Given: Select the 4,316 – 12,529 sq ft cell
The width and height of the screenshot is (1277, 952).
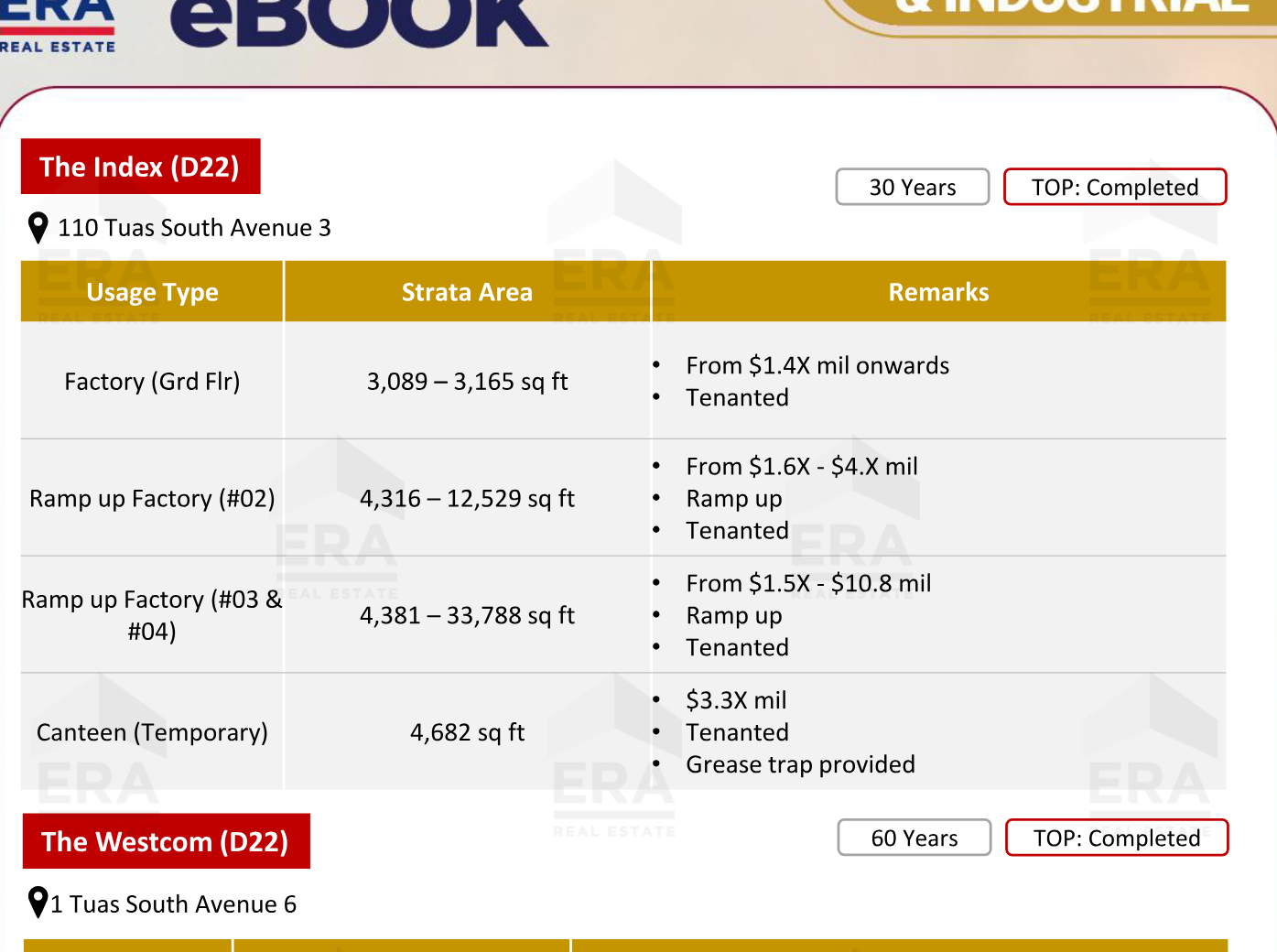Looking at the screenshot, I should point(467,498).
